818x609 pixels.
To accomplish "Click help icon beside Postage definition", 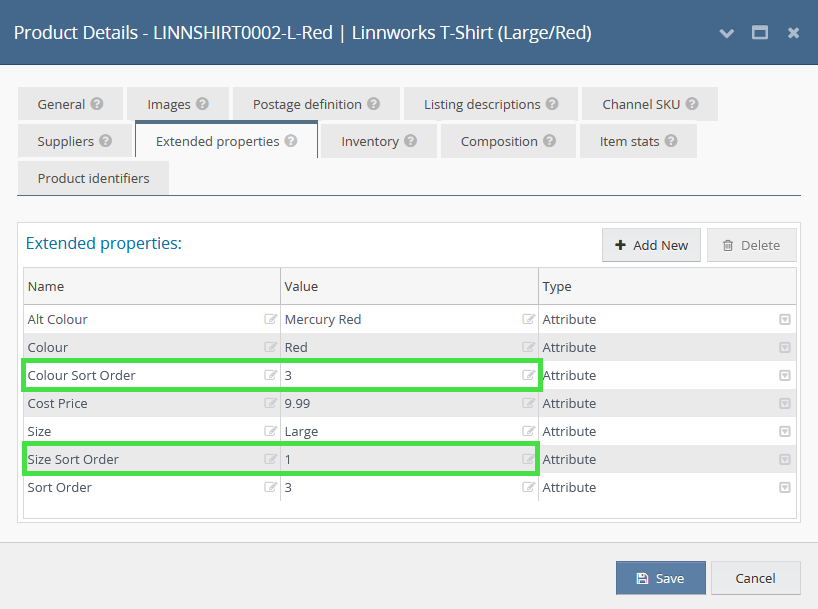I will click(373, 104).
